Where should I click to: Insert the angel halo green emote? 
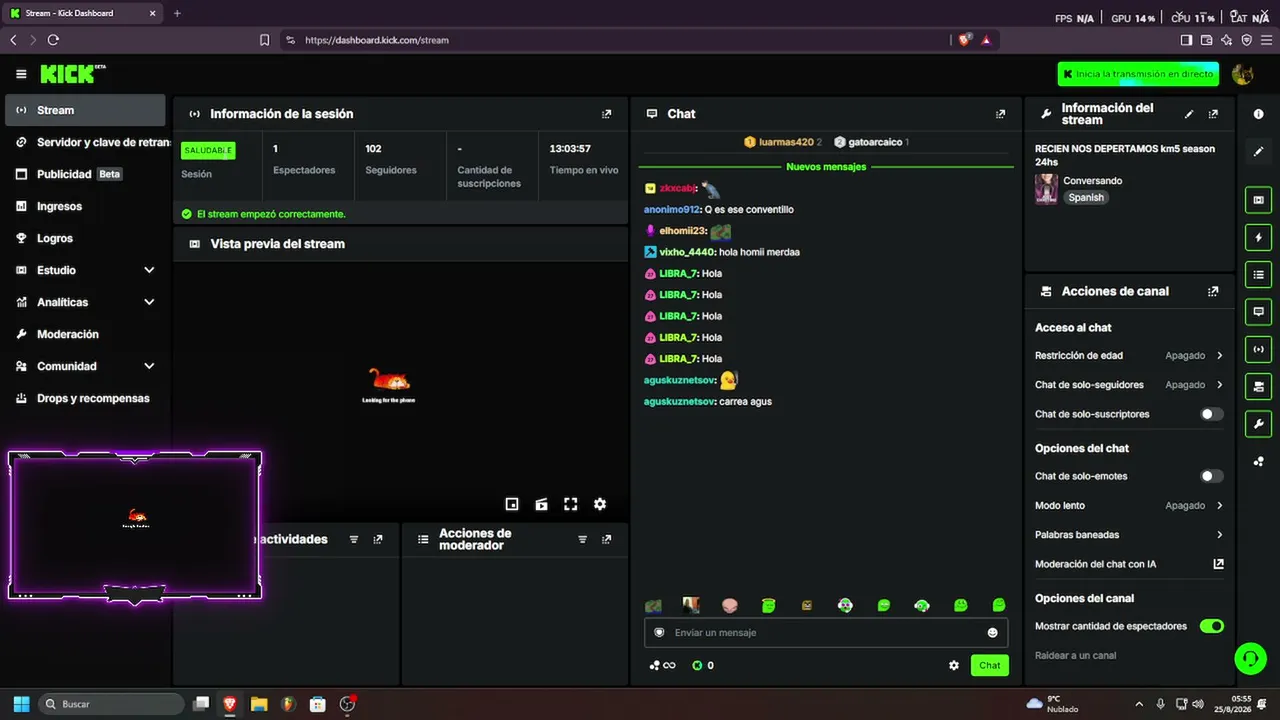[768, 605]
